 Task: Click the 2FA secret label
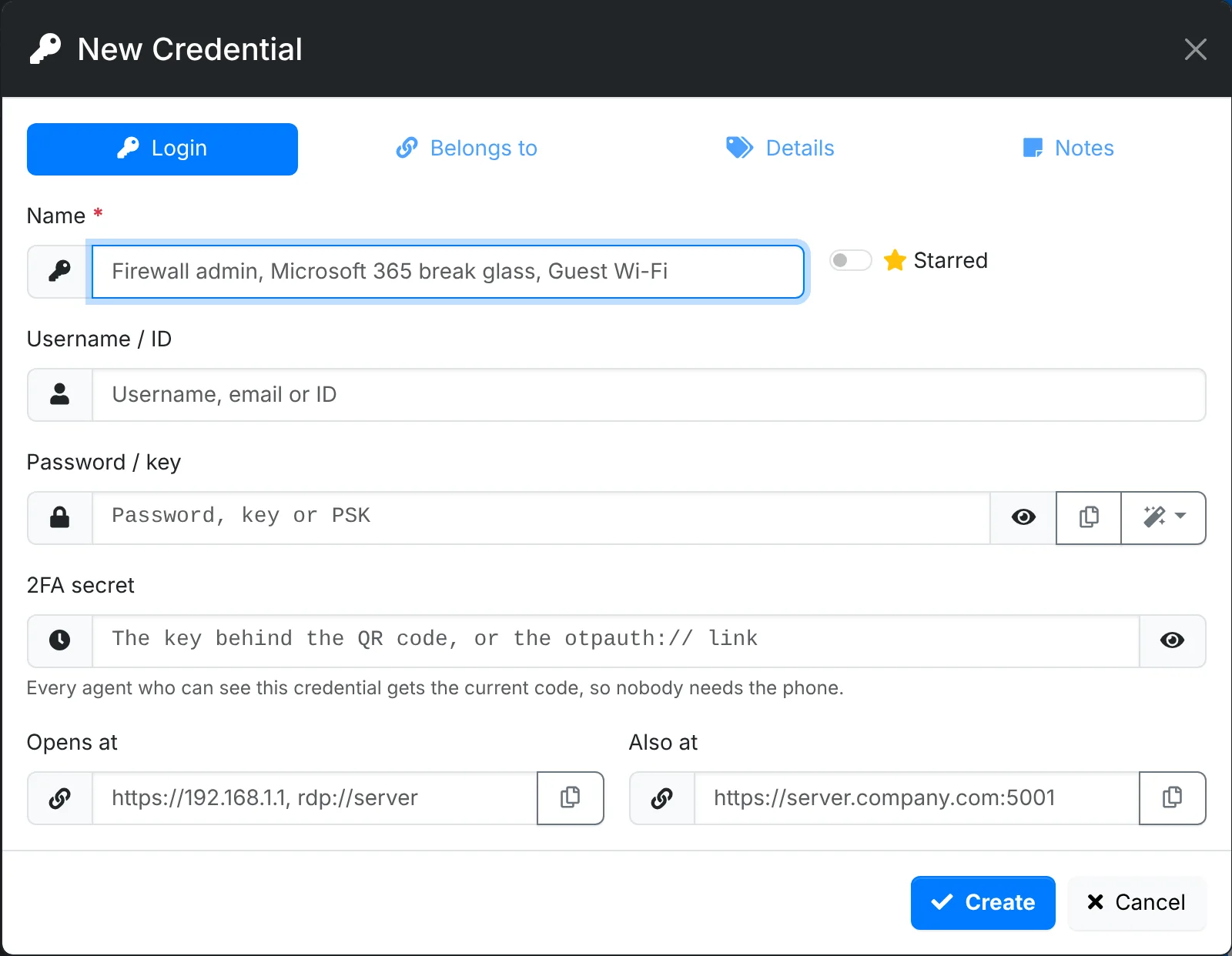[81, 585]
